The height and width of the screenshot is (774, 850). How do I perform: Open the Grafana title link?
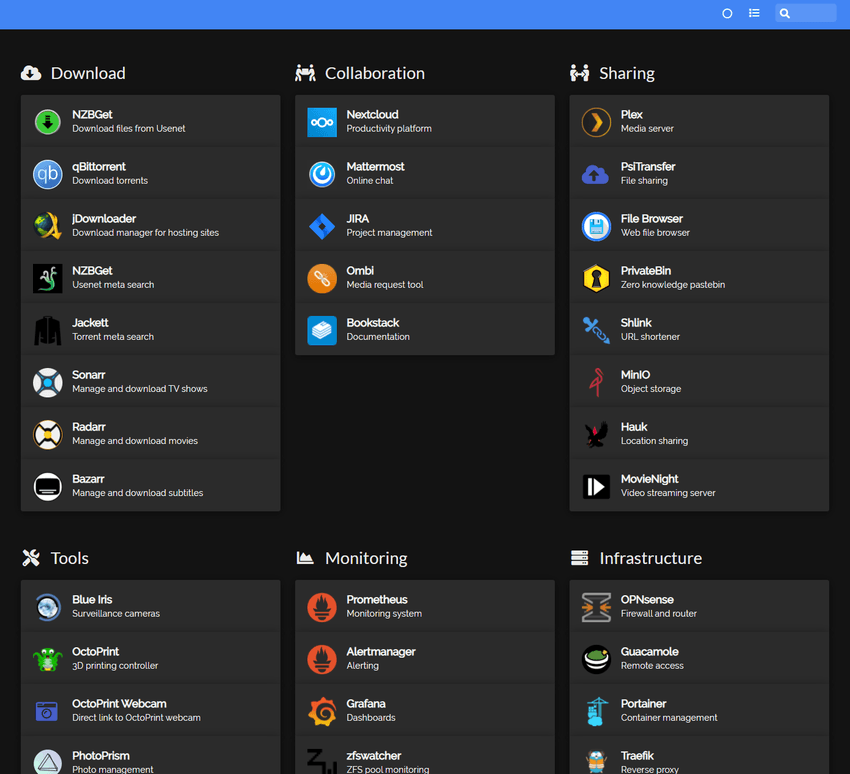pos(366,704)
